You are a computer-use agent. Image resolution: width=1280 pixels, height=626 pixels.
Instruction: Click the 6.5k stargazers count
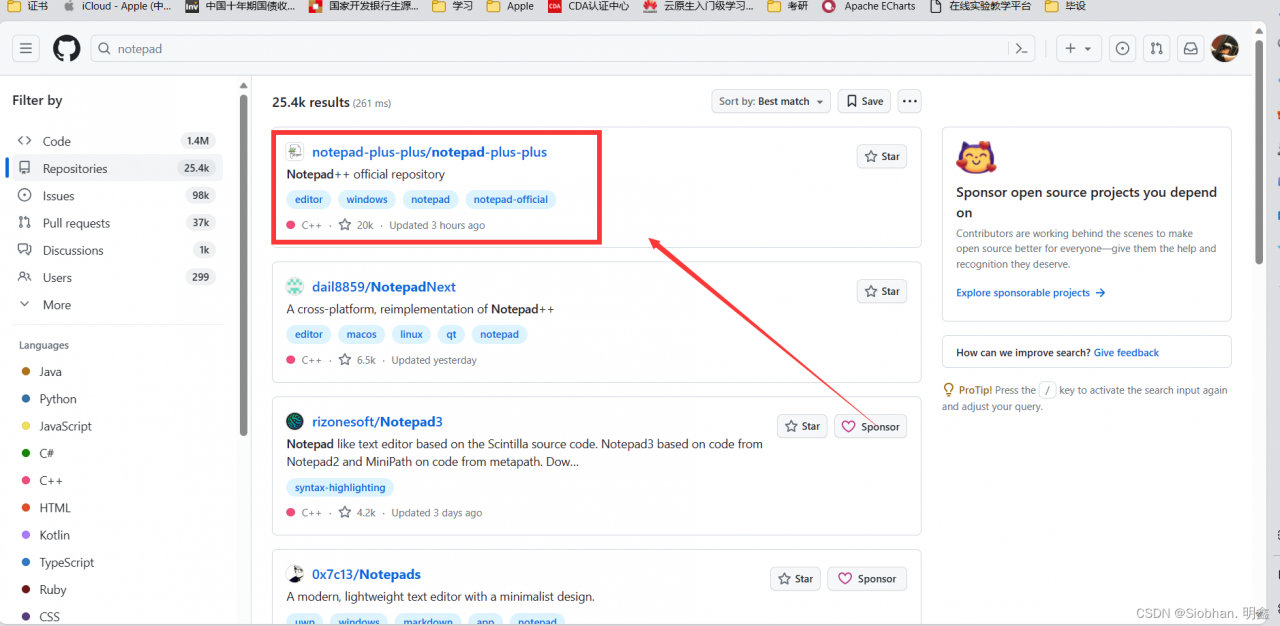point(357,360)
